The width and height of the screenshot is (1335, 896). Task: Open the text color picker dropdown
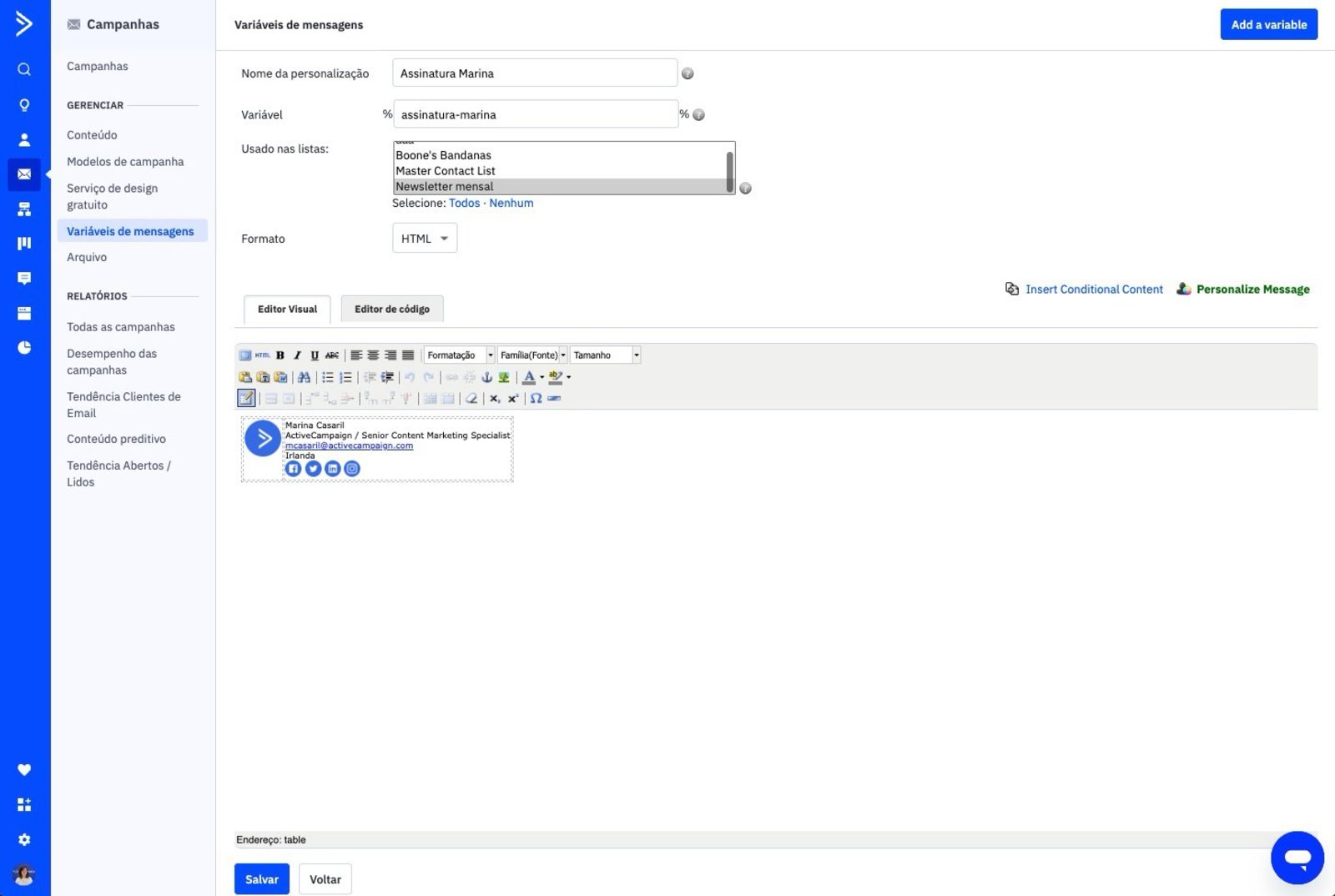coord(543,377)
